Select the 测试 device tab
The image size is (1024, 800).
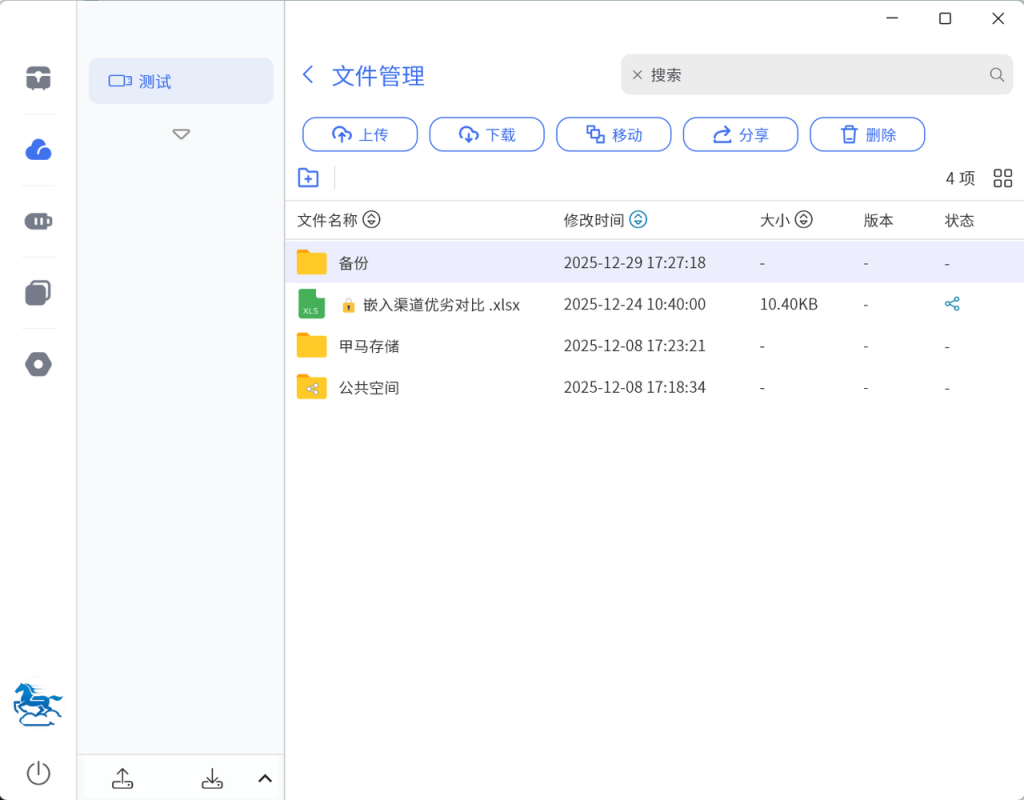(181, 81)
